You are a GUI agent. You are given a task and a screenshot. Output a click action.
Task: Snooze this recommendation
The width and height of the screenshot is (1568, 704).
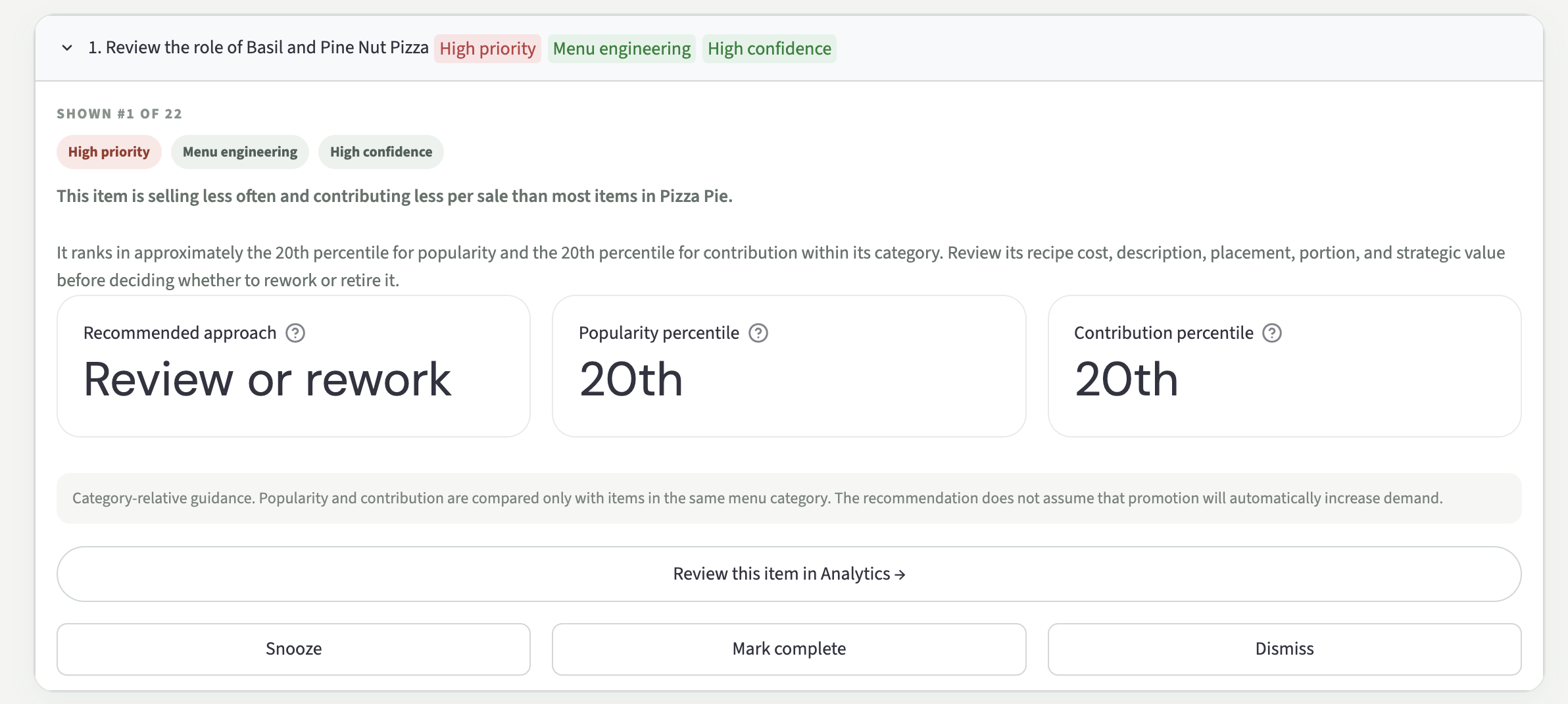click(293, 649)
